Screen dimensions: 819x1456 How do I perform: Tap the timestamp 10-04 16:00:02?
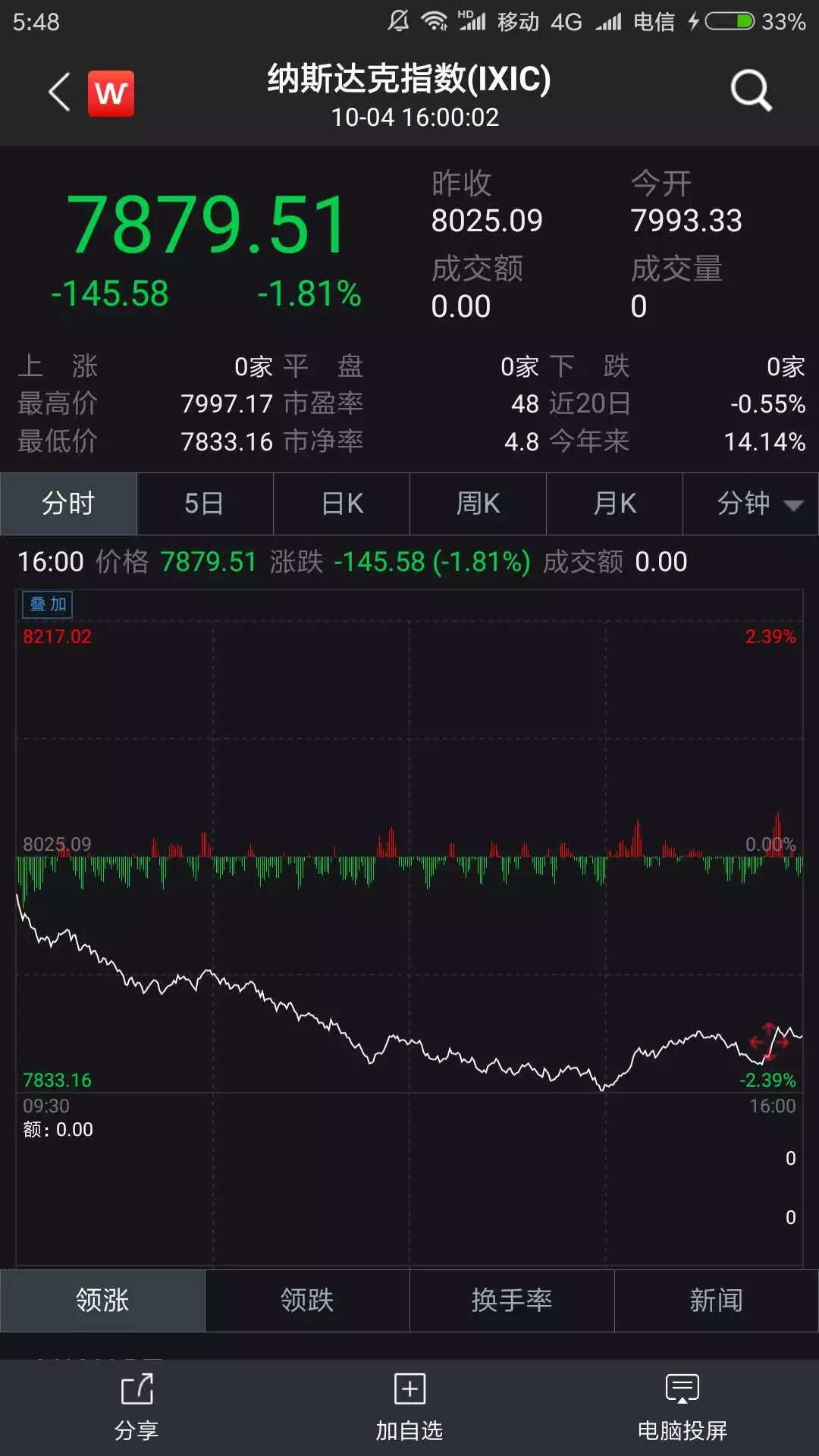(x=415, y=118)
